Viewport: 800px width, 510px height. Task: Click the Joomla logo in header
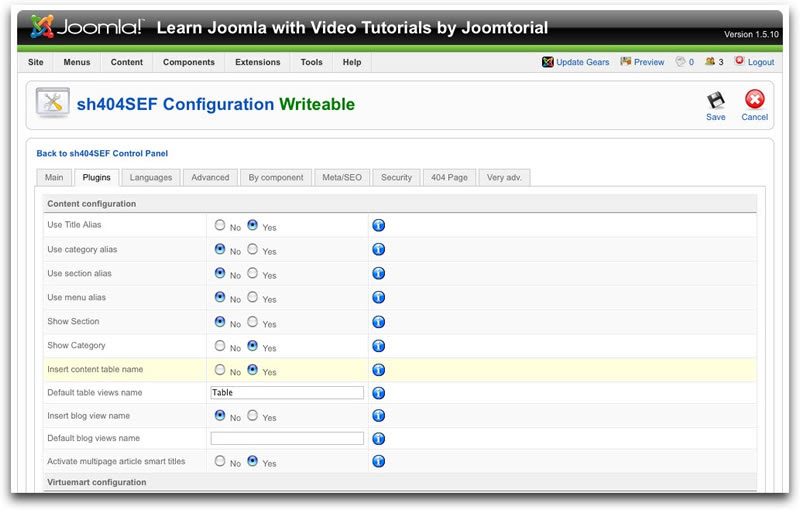[x=87, y=27]
